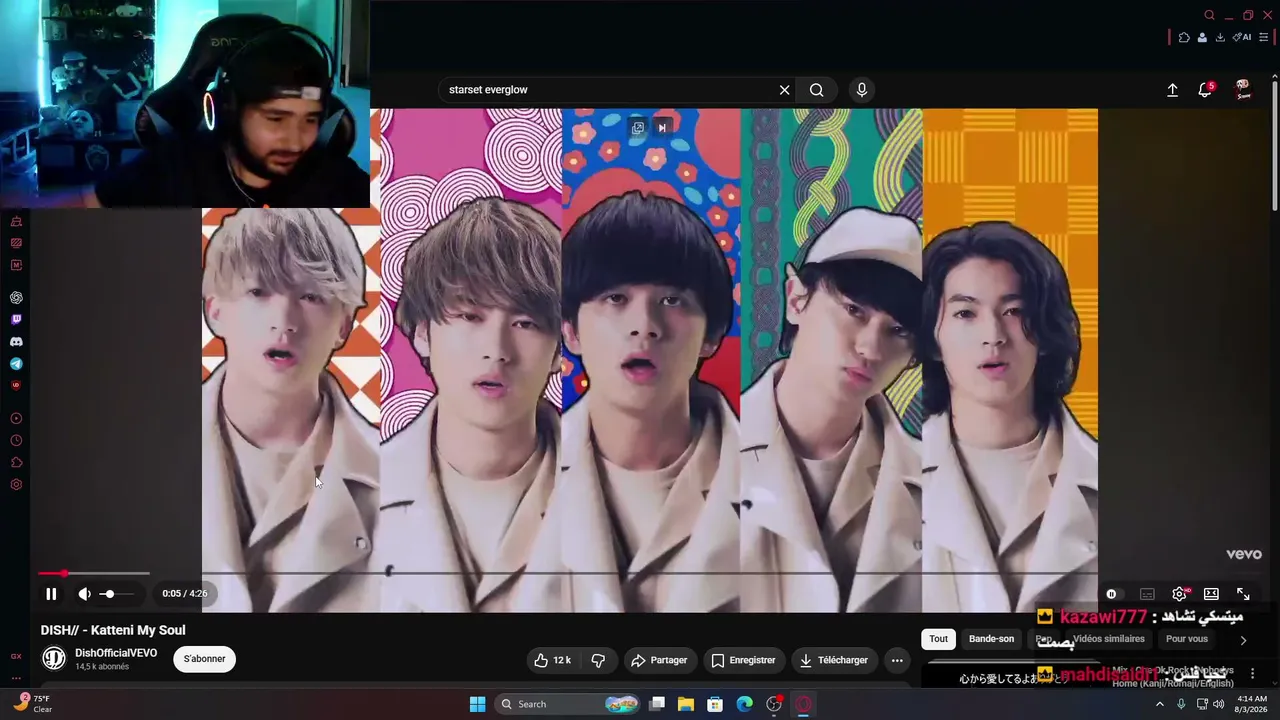Open the YouTube account avatar menu

coord(1243,89)
